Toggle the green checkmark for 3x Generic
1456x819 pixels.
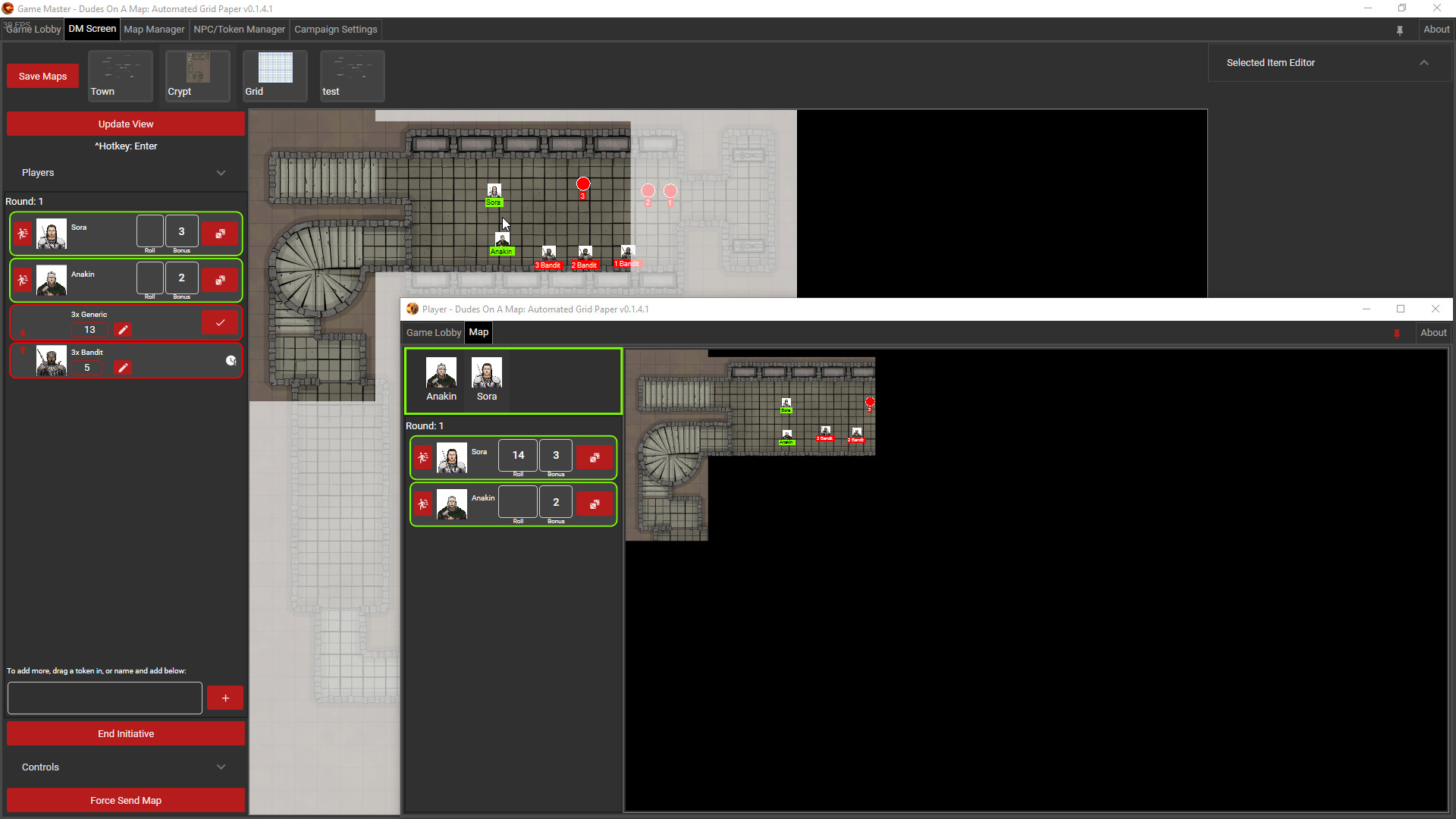[219, 322]
